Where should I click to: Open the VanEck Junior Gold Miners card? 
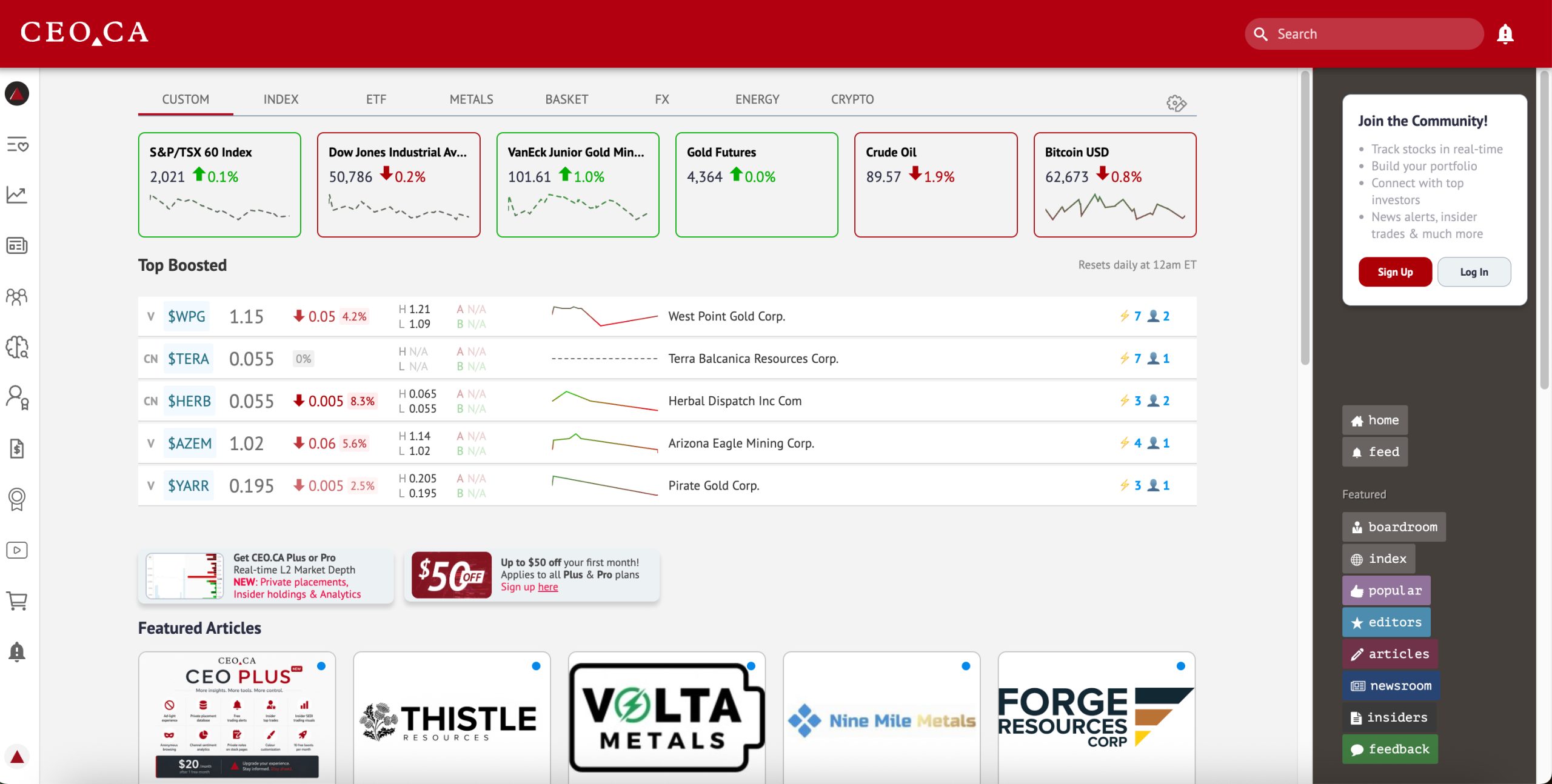(x=578, y=185)
